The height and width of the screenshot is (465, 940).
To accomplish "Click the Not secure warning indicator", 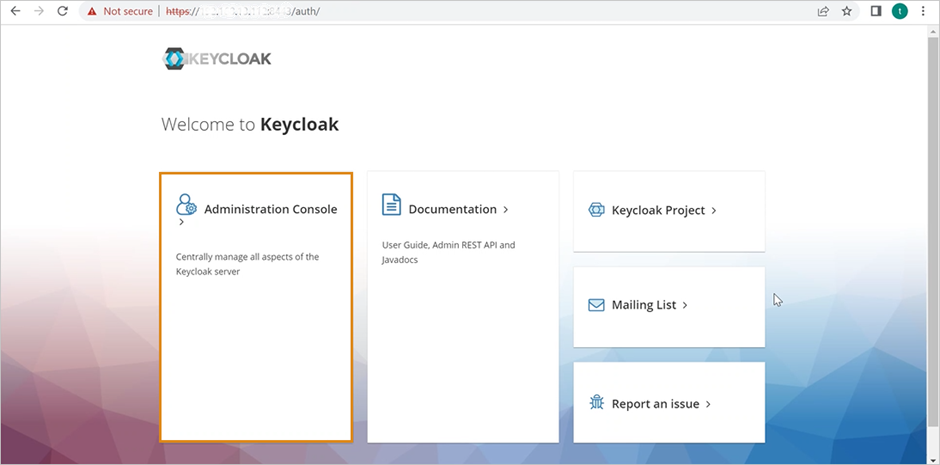I will [119, 12].
